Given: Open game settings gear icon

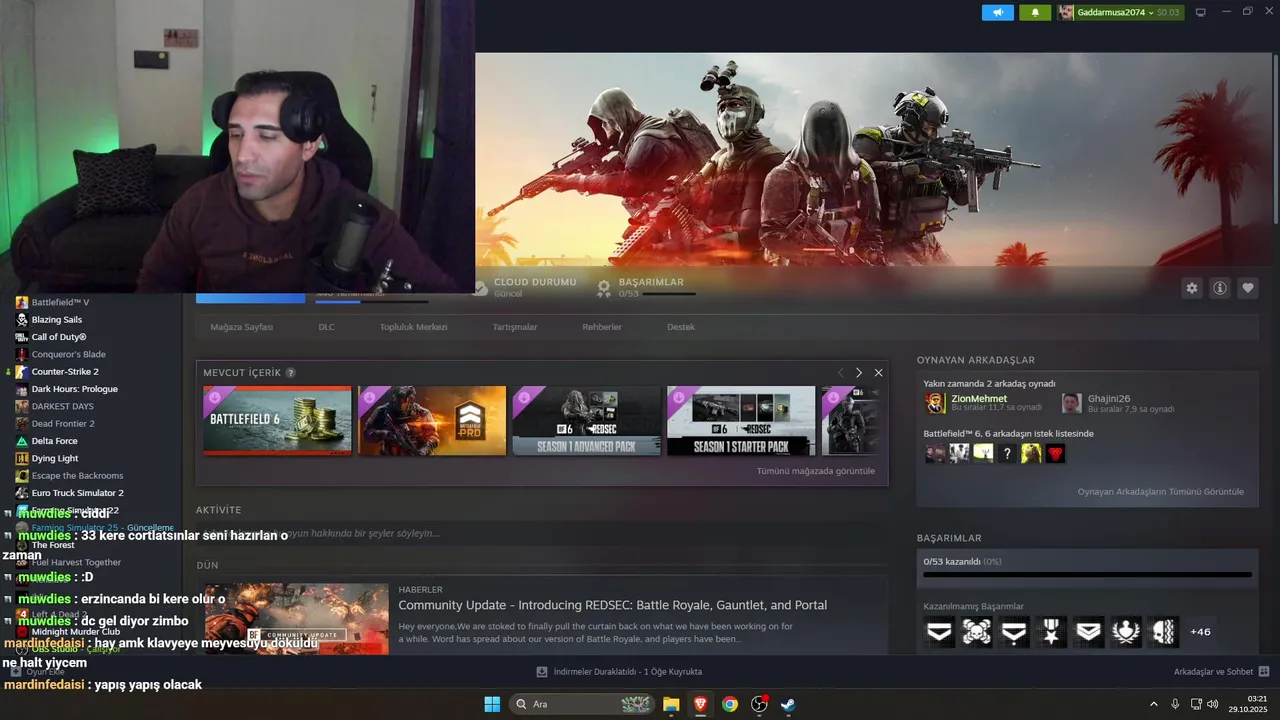Looking at the screenshot, I should [1192, 288].
